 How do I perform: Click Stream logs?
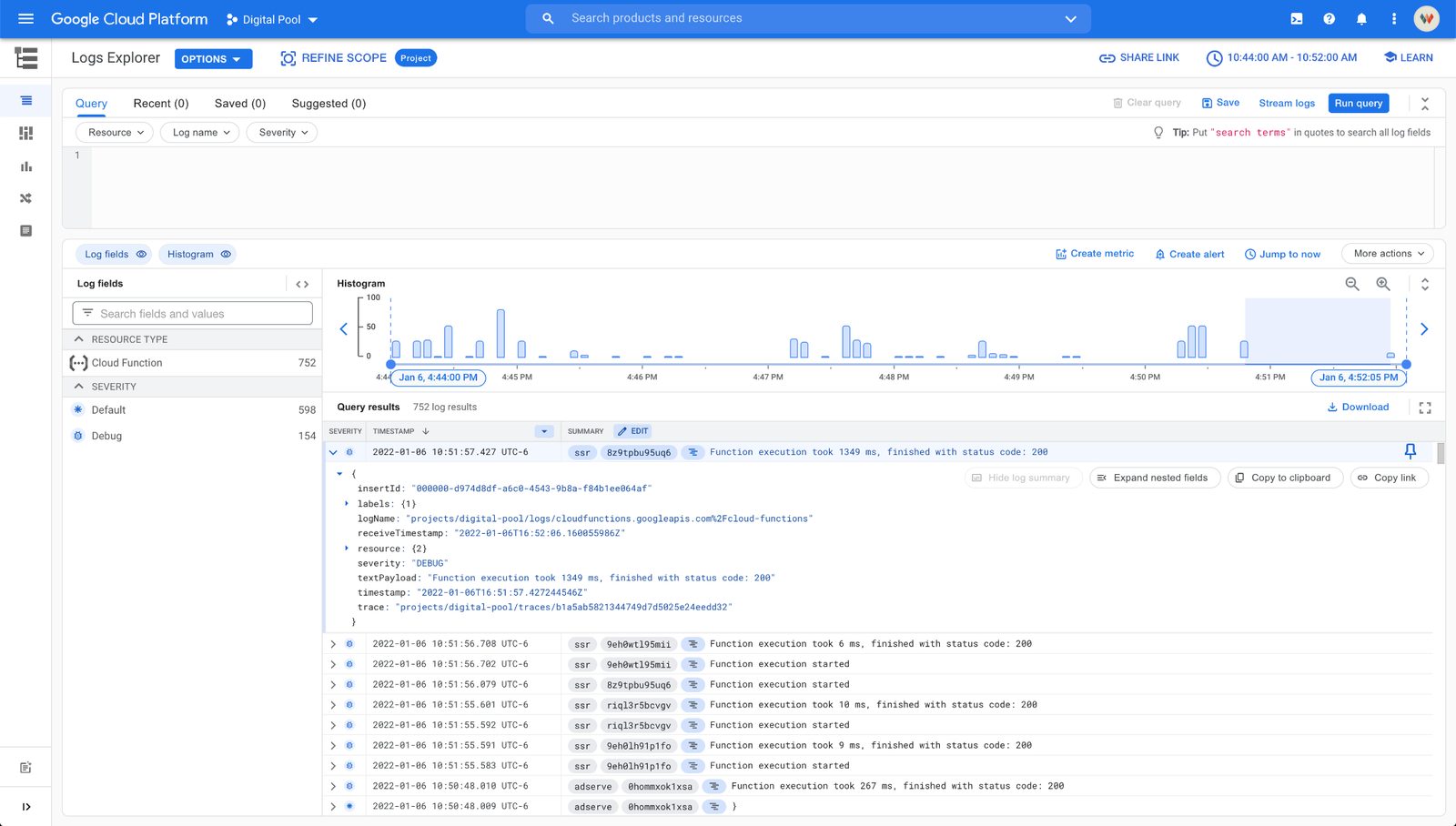(1287, 104)
